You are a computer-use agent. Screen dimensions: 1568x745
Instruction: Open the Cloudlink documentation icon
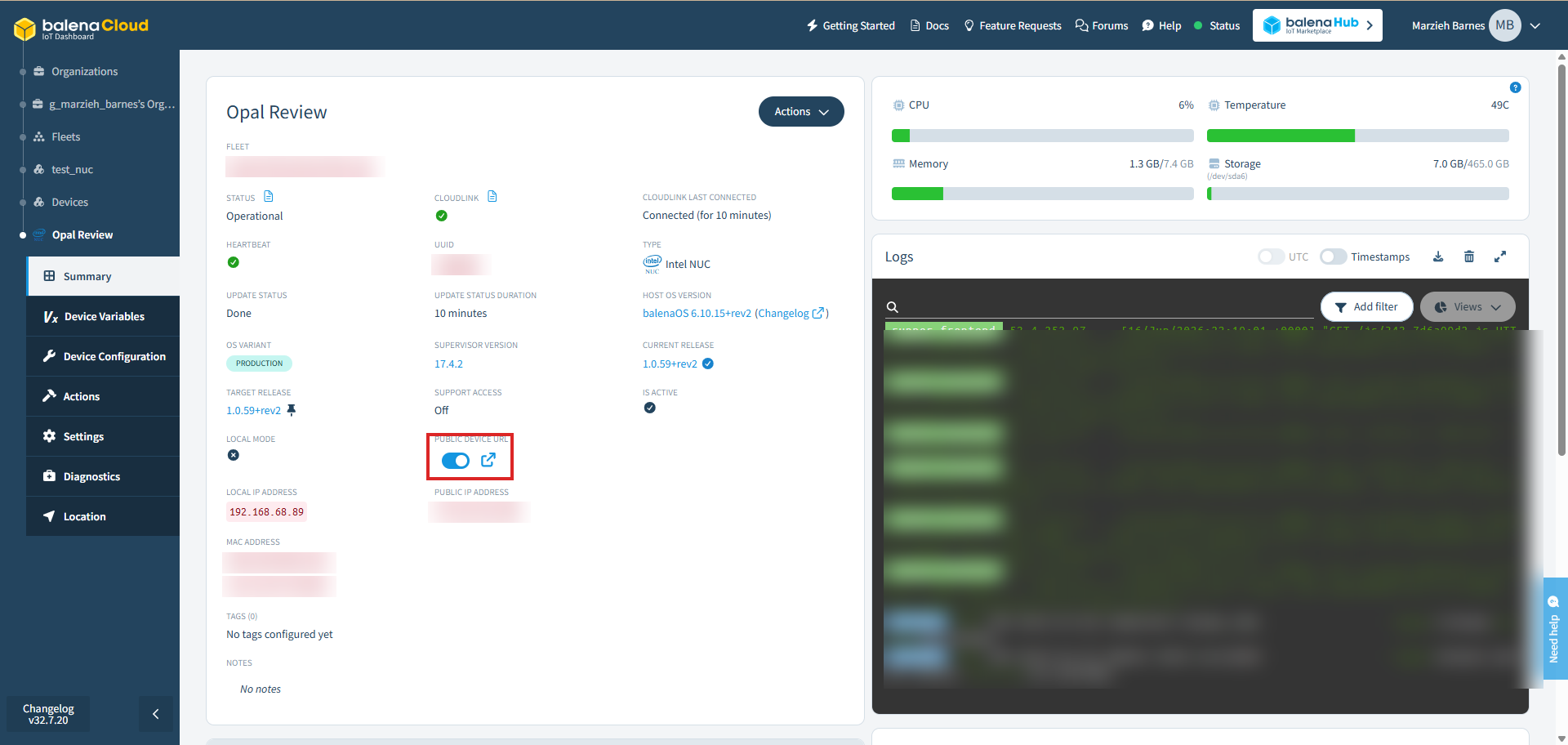[x=492, y=197]
